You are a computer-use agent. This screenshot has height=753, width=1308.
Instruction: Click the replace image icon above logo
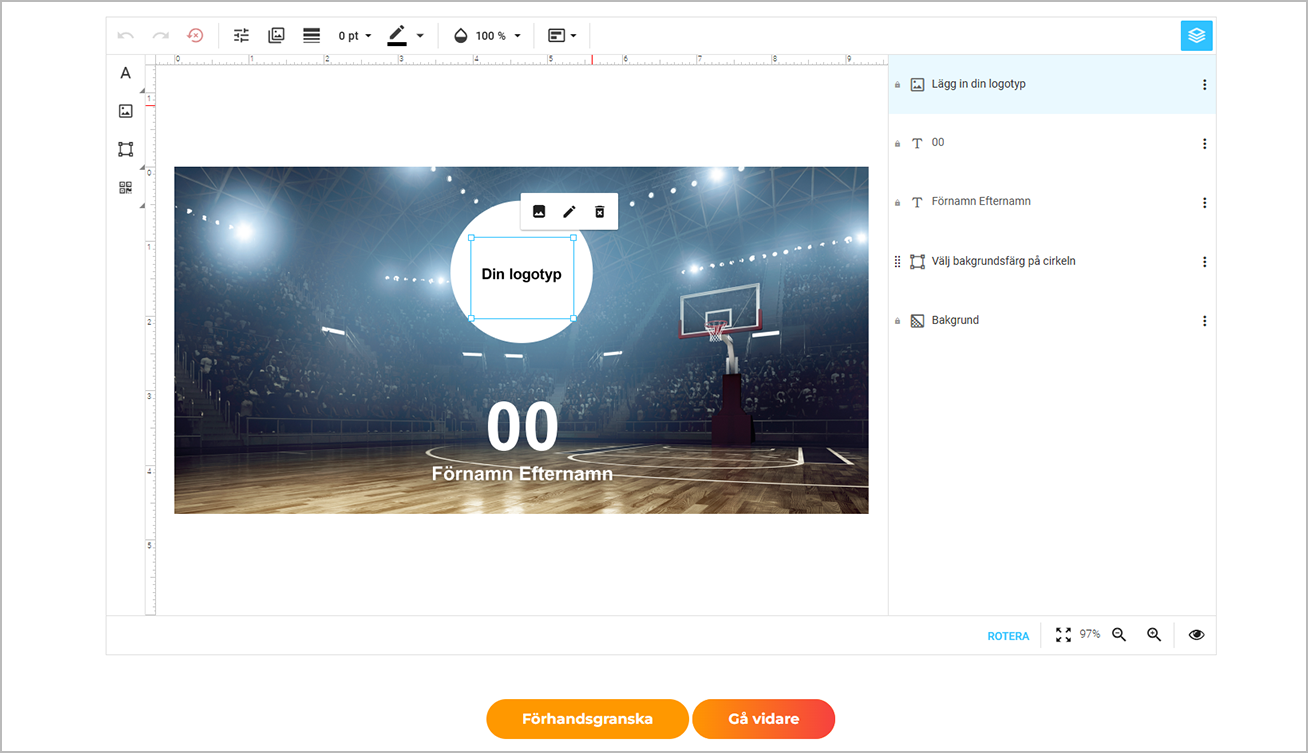[x=539, y=211]
